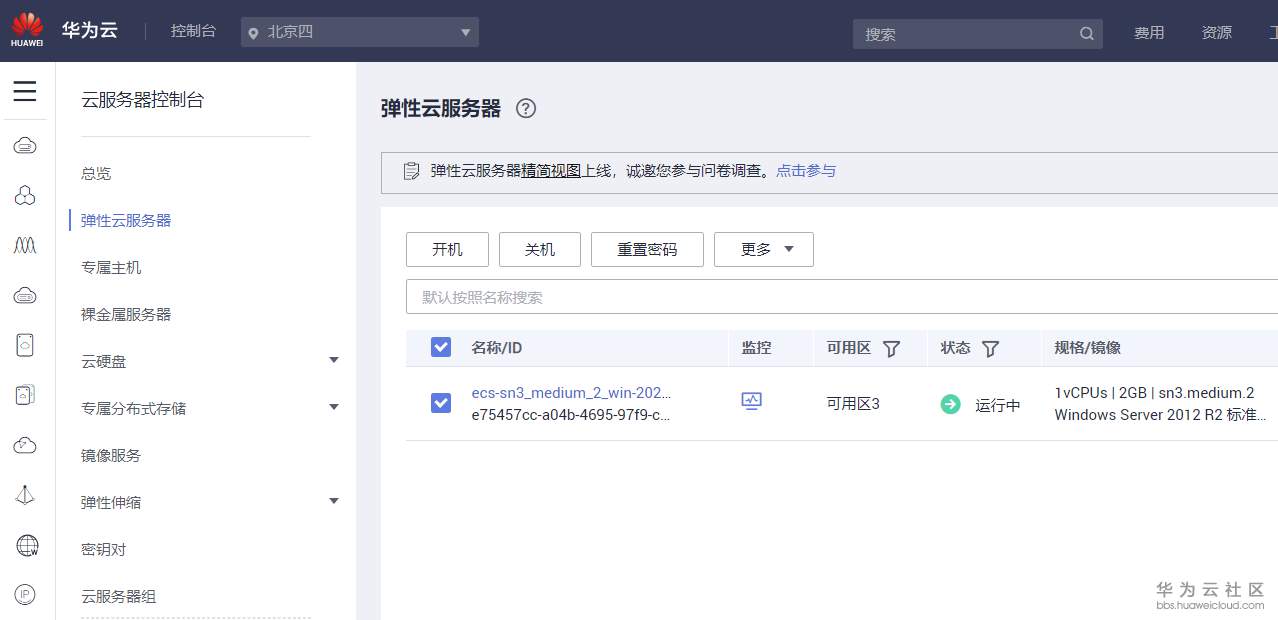Open the ecs-sn3_medium_2_win server name link
The height and width of the screenshot is (620, 1278).
tap(571, 393)
